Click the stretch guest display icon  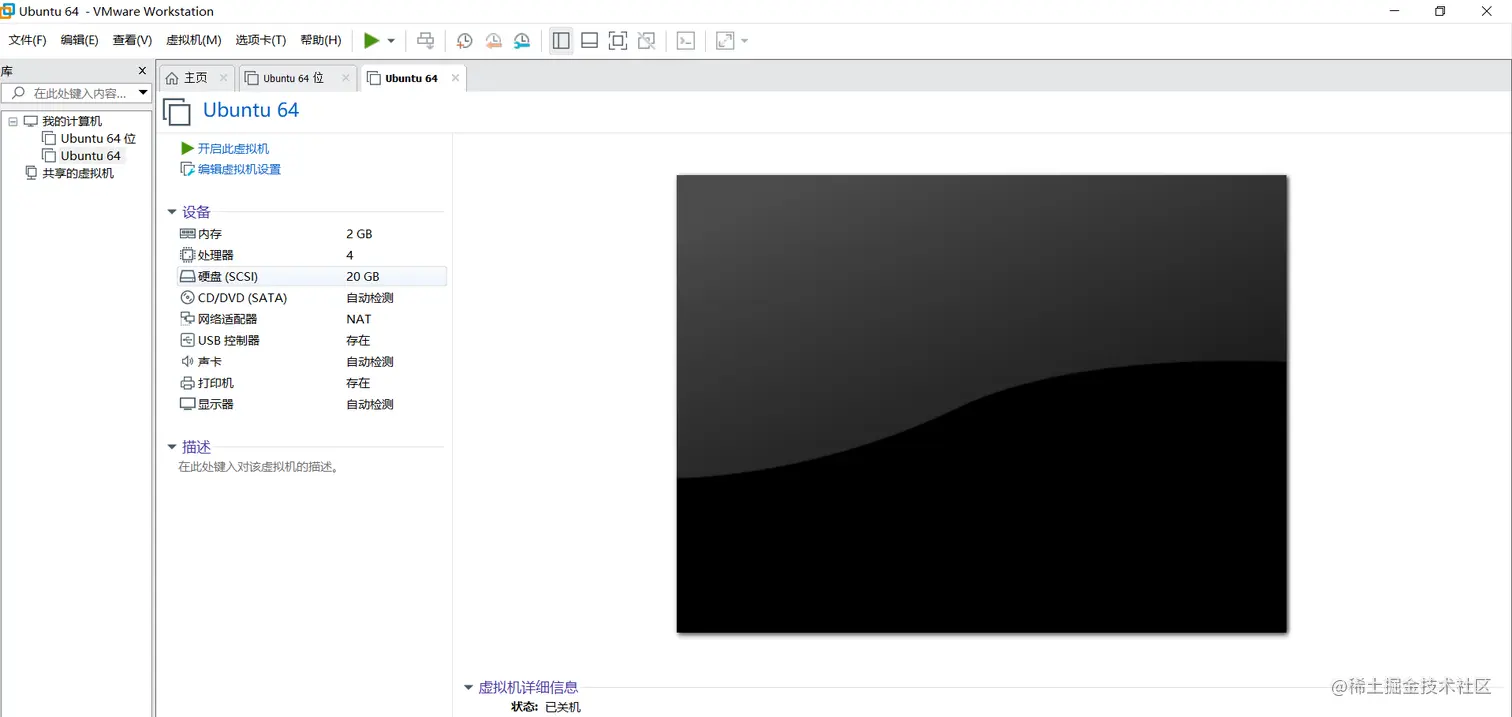tap(725, 40)
